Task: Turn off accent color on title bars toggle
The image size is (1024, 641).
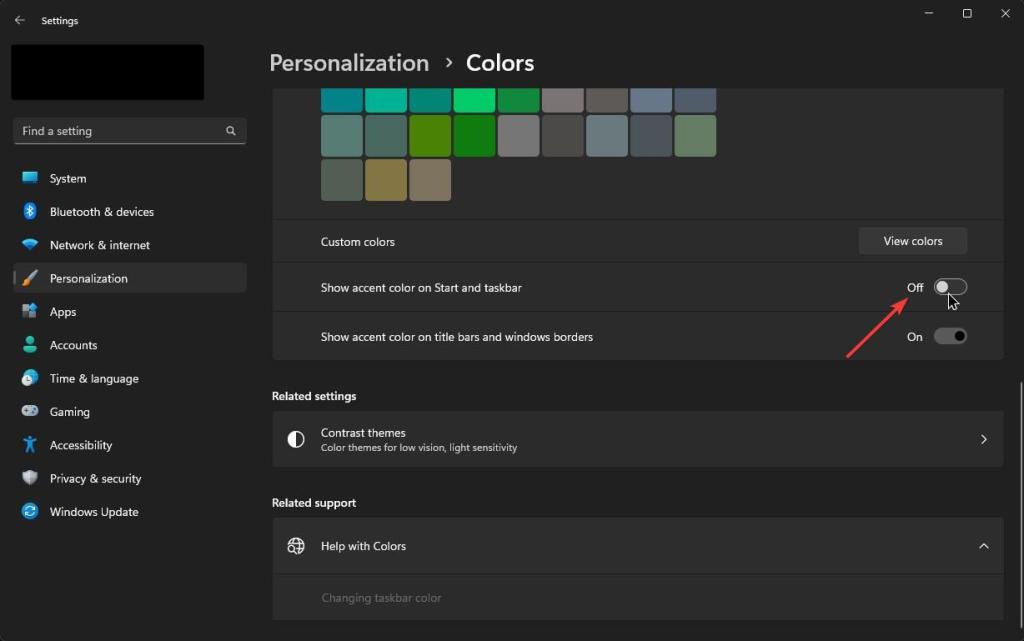Action: click(950, 336)
